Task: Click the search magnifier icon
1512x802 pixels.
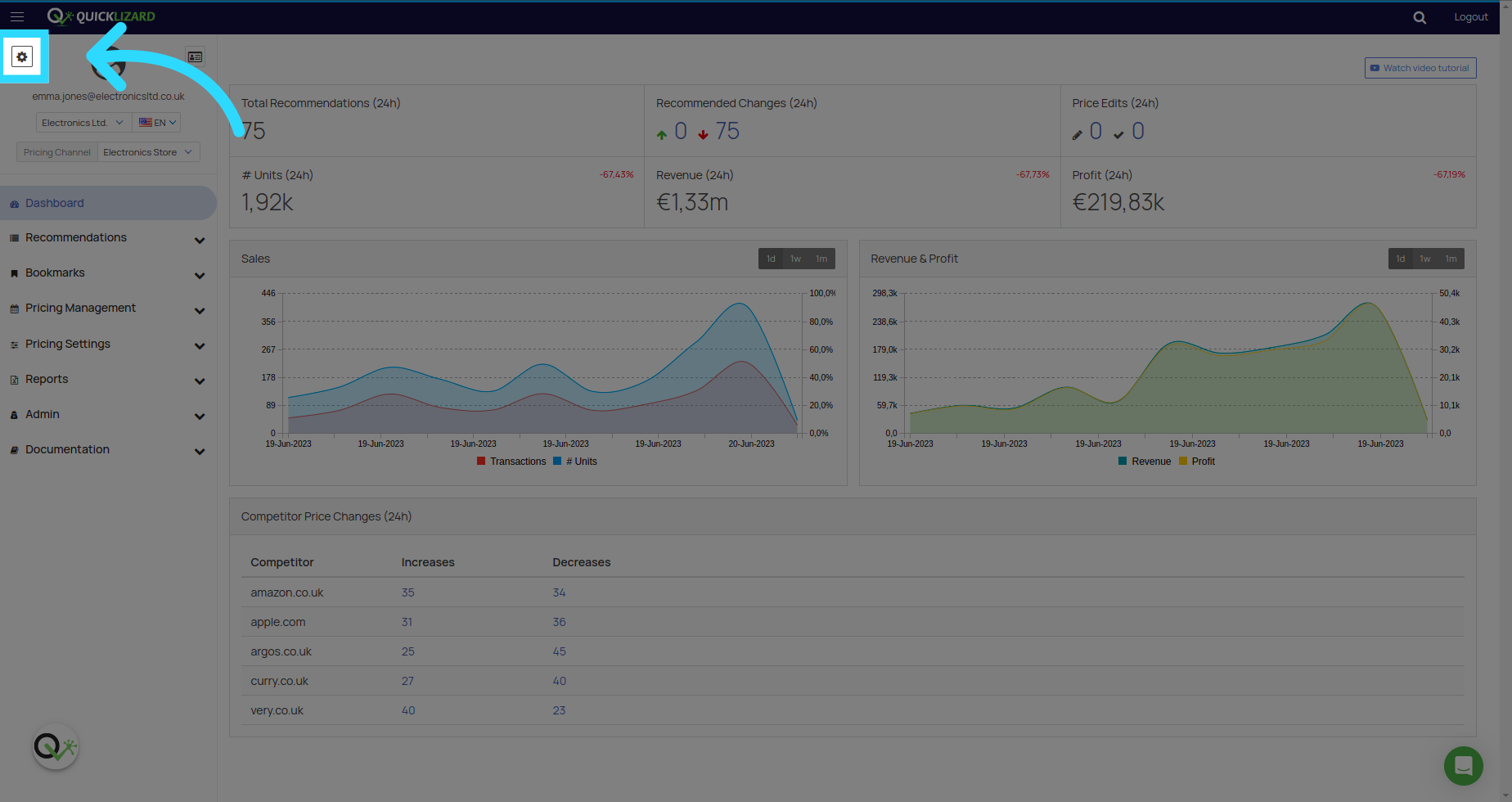Action: (1420, 17)
